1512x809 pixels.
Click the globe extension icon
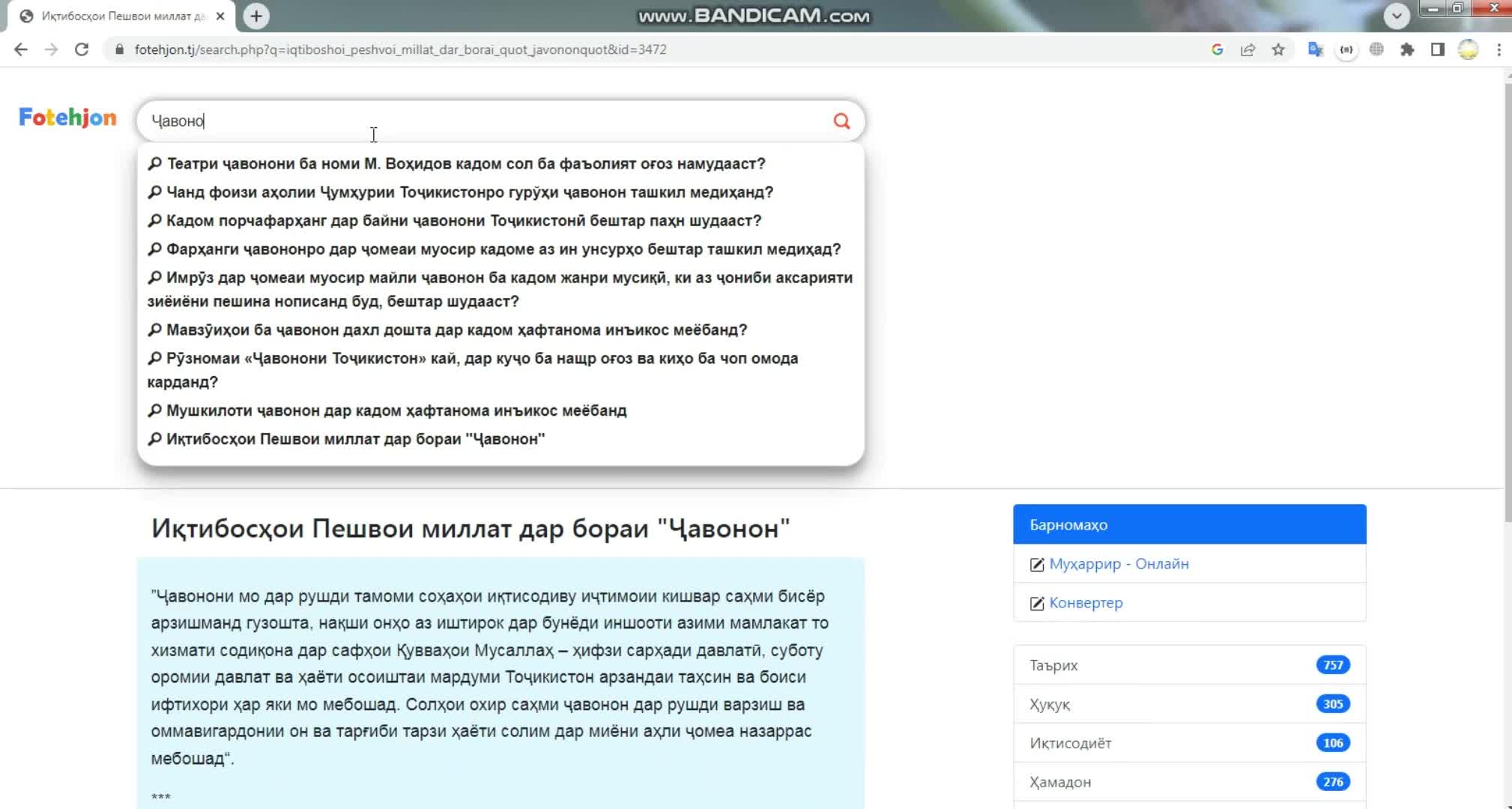pos(1376,49)
